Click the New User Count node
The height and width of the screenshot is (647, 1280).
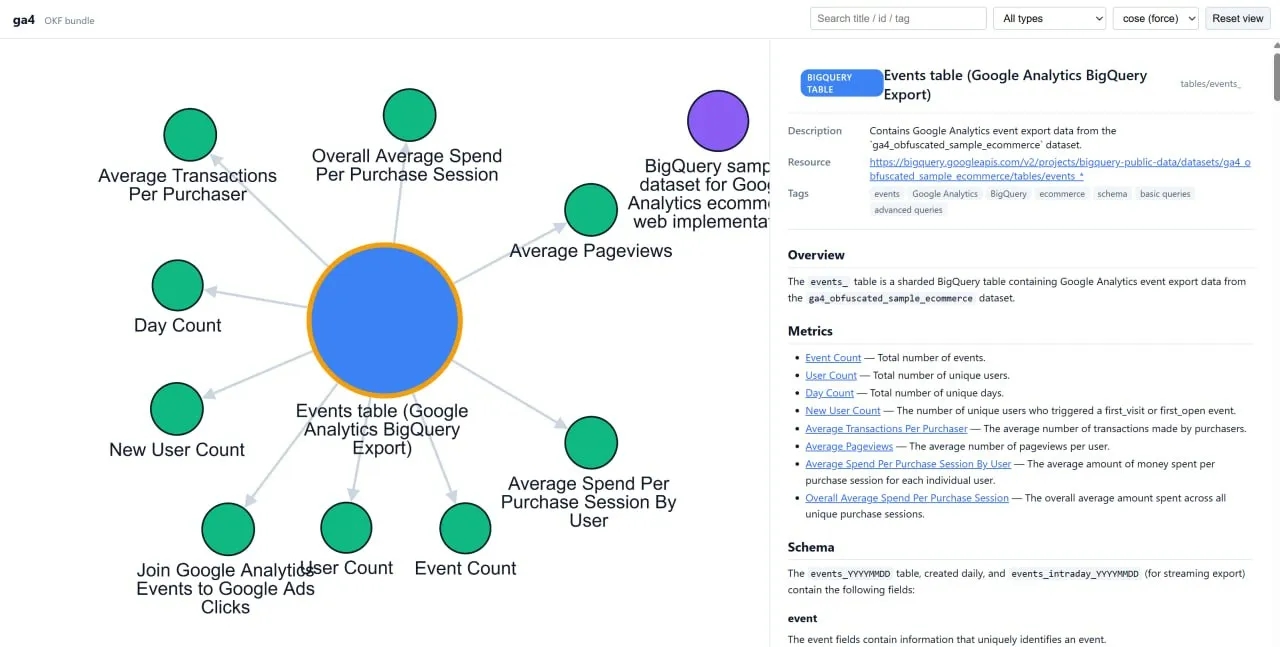(x=177, y=409)
